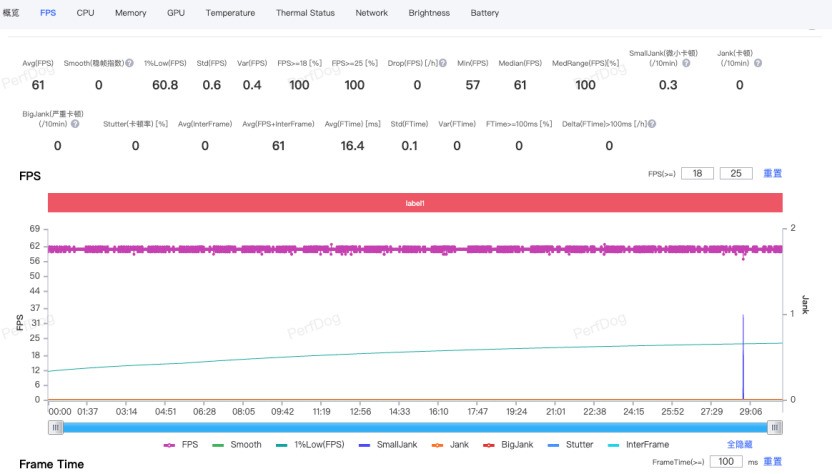Click FrameTime threshold field showing 100
The image size is (832, 474).
coord(726,462)
